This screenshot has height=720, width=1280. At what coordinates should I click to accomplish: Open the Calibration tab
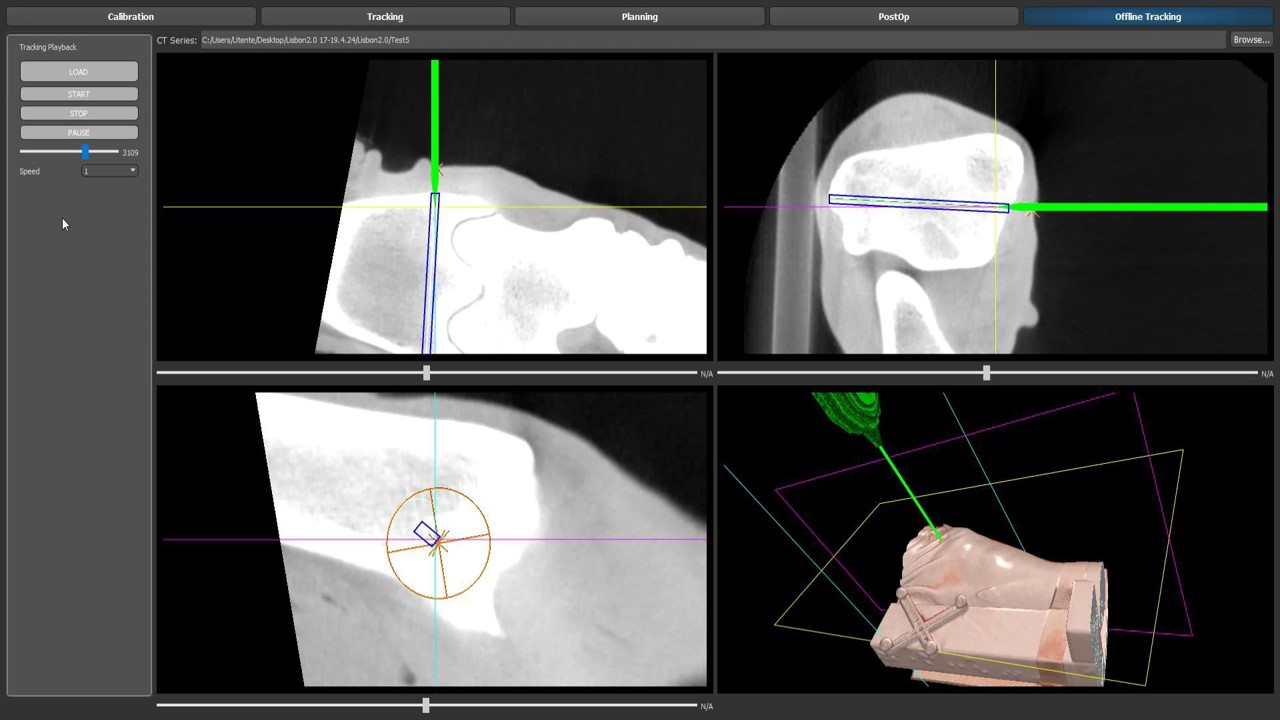pos(130,17)
